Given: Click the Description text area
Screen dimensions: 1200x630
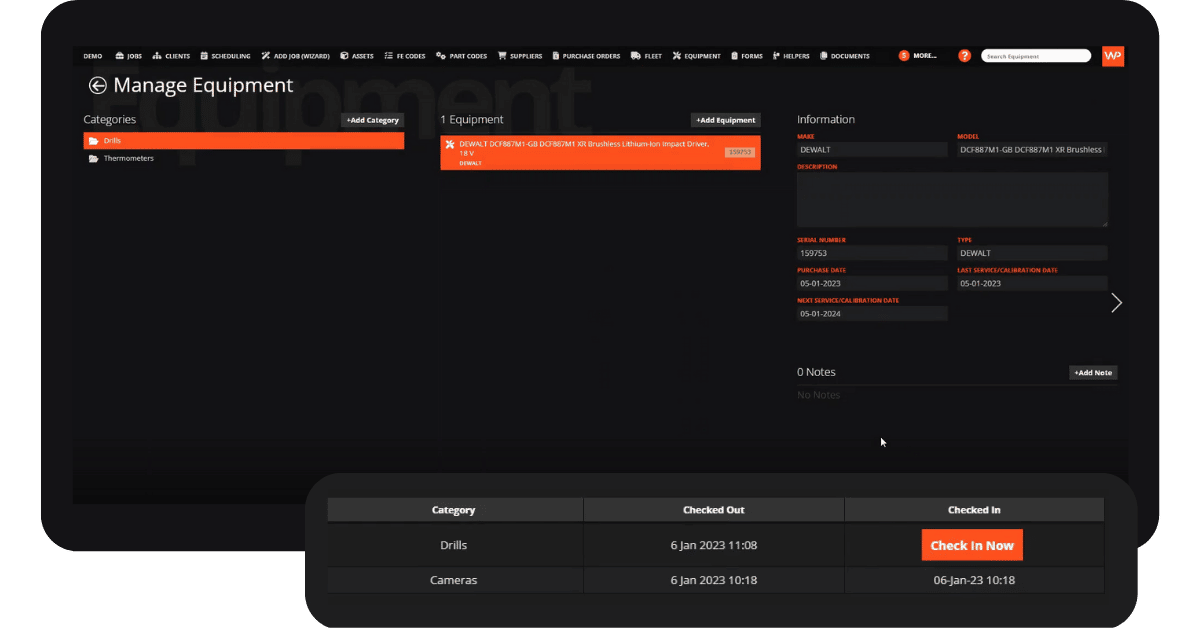Looking at the screenshot, I should 952,199.
